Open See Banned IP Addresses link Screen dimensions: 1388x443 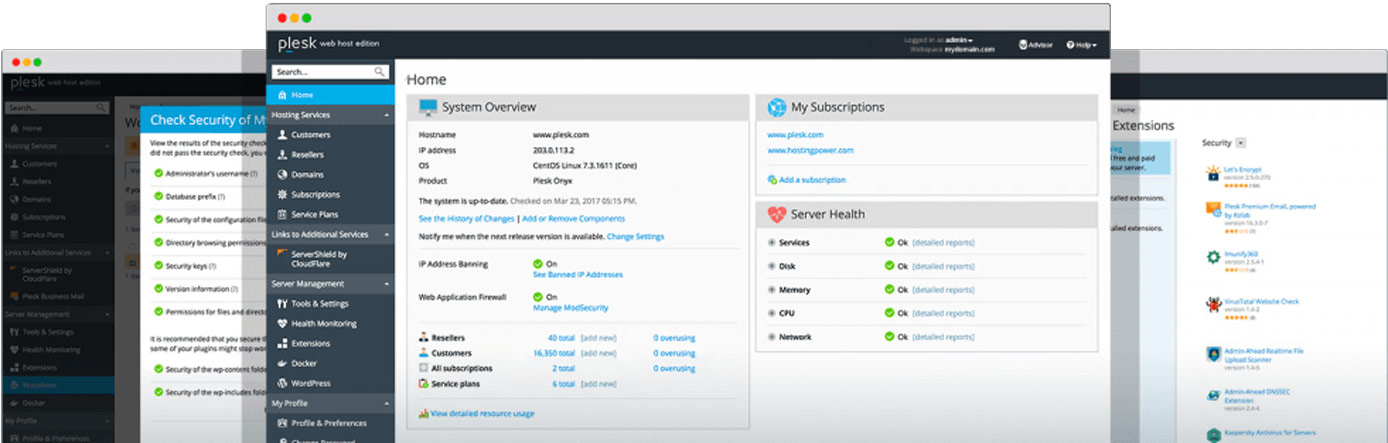pyautogui.click(x=577, y=275)
